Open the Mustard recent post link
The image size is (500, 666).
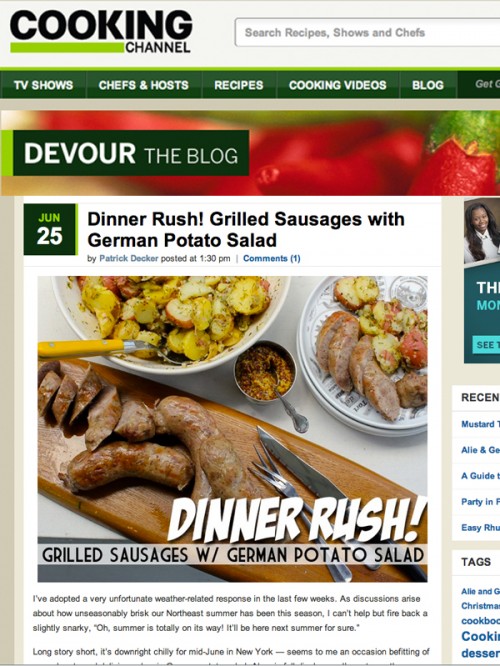pyautogui.click(x=480, y=424)
